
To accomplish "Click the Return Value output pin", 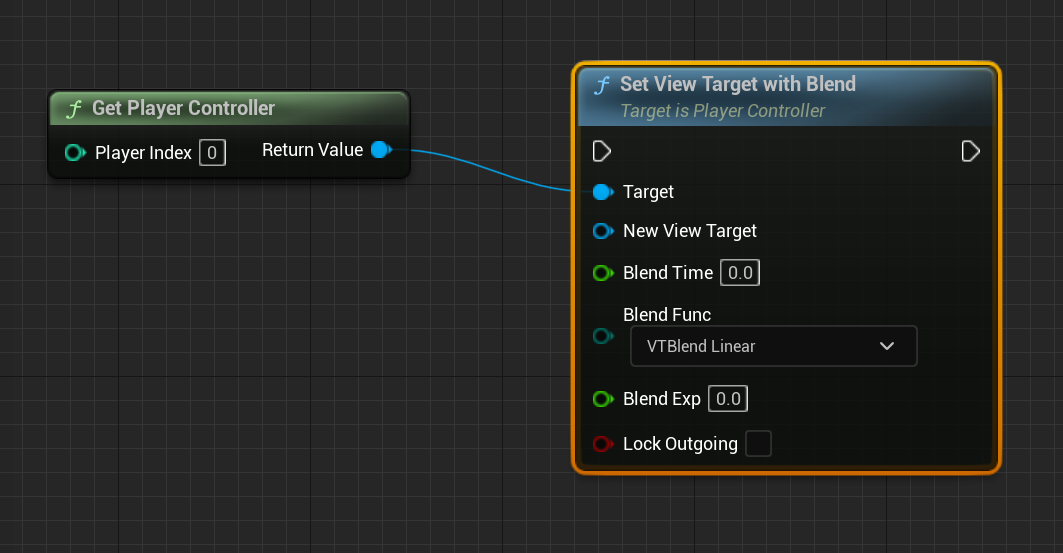I will tap(380, 150).
